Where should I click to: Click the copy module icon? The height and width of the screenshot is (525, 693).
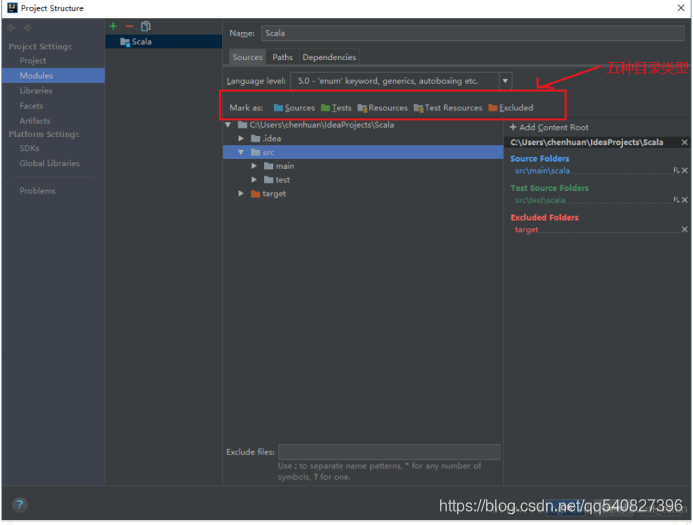click(145, 27)
